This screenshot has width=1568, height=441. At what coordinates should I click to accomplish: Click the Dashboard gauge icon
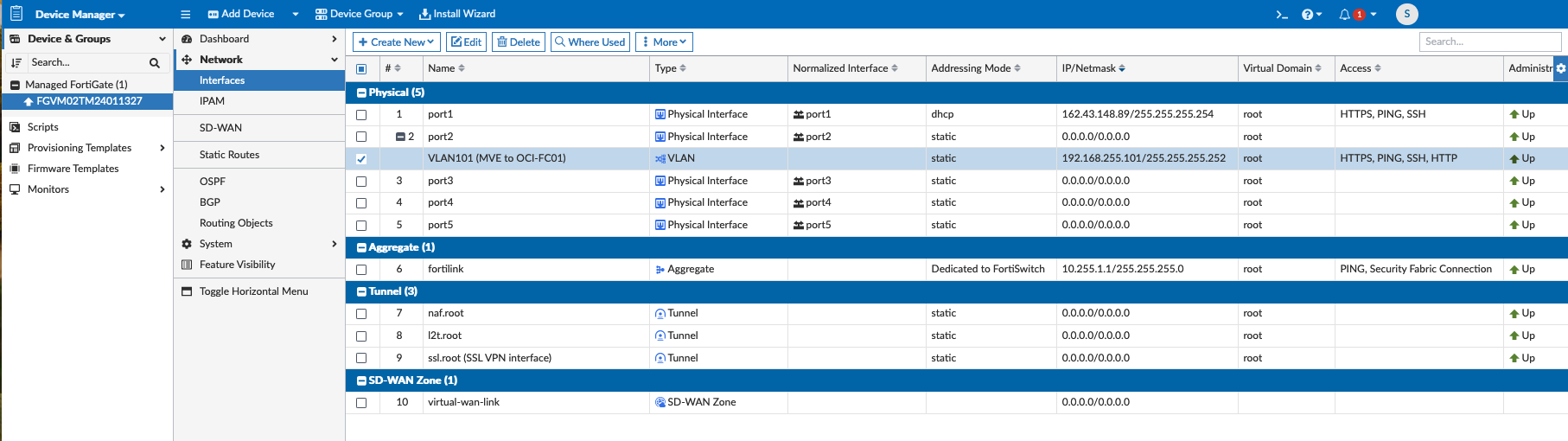pyautogui.click(x=187, y=39)
